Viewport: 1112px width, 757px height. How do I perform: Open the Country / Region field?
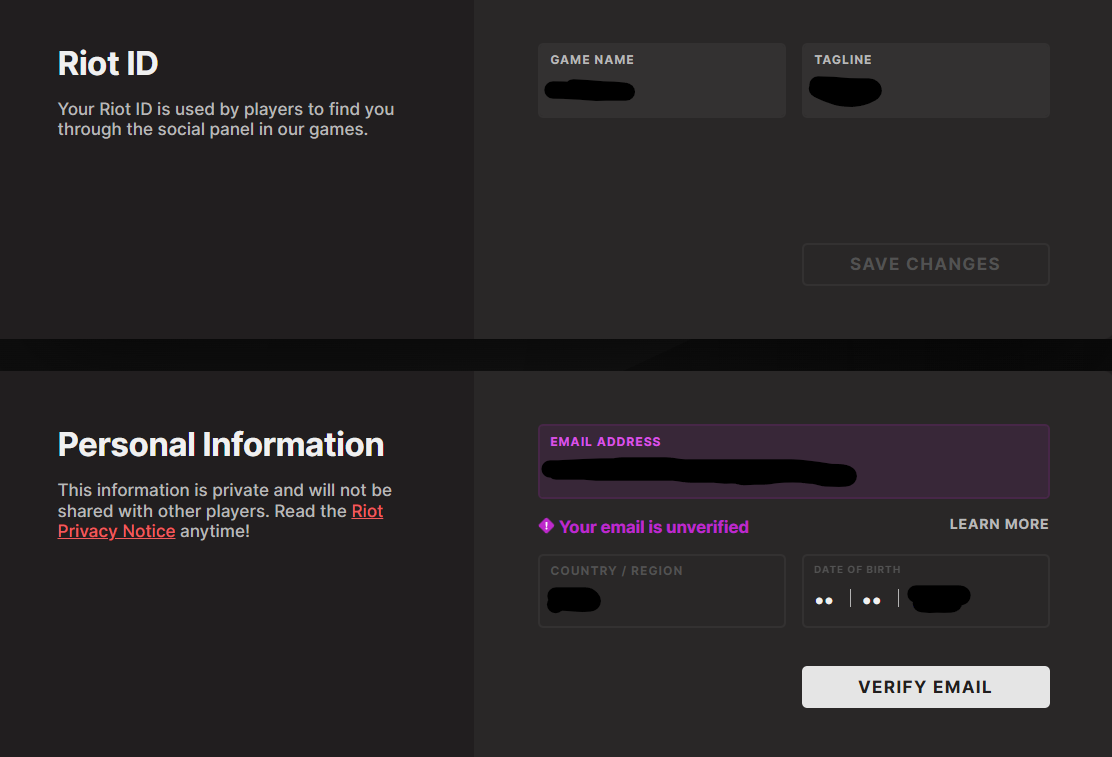pyautogui.click(x=662, y=591)
